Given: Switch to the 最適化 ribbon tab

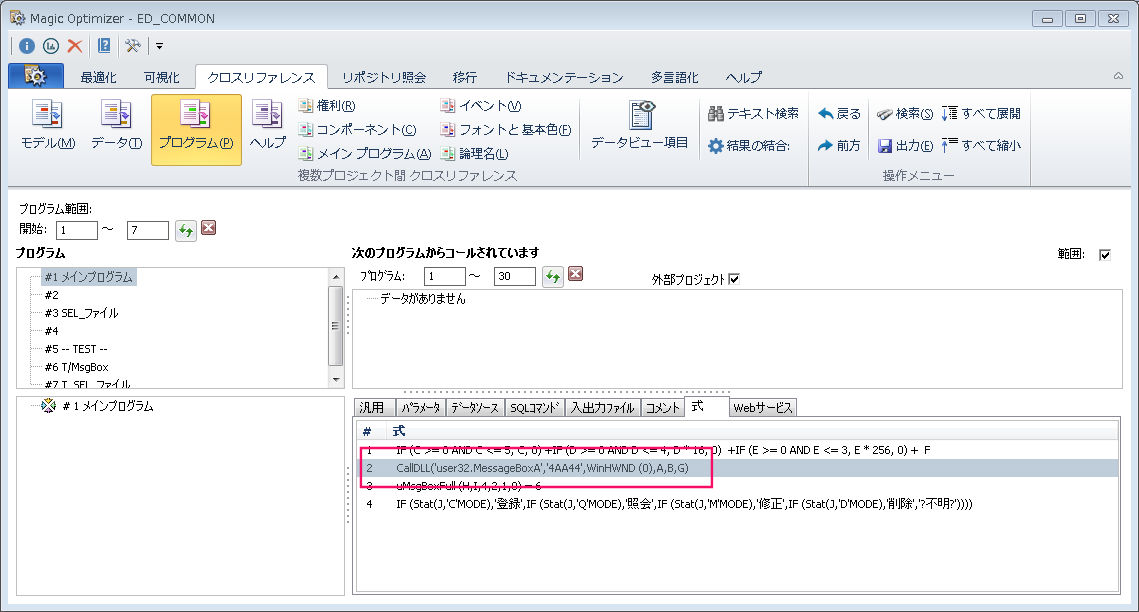Looking at the screenshot, I should (98, 77).
